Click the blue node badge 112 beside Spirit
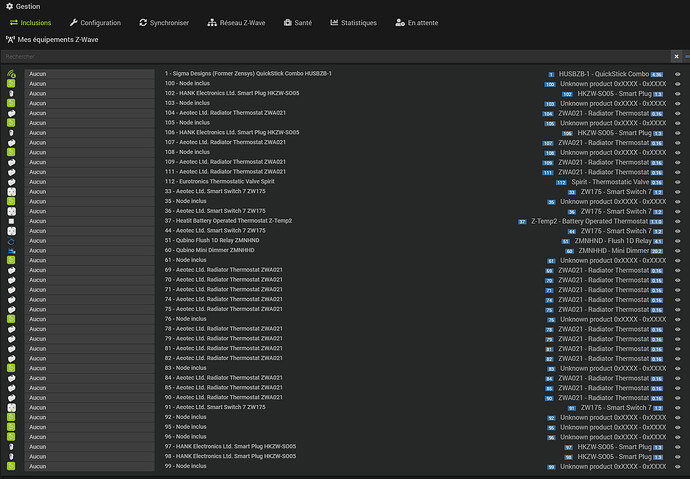The width and height of the screenshot is (690, 479). (x=561, y=182)
